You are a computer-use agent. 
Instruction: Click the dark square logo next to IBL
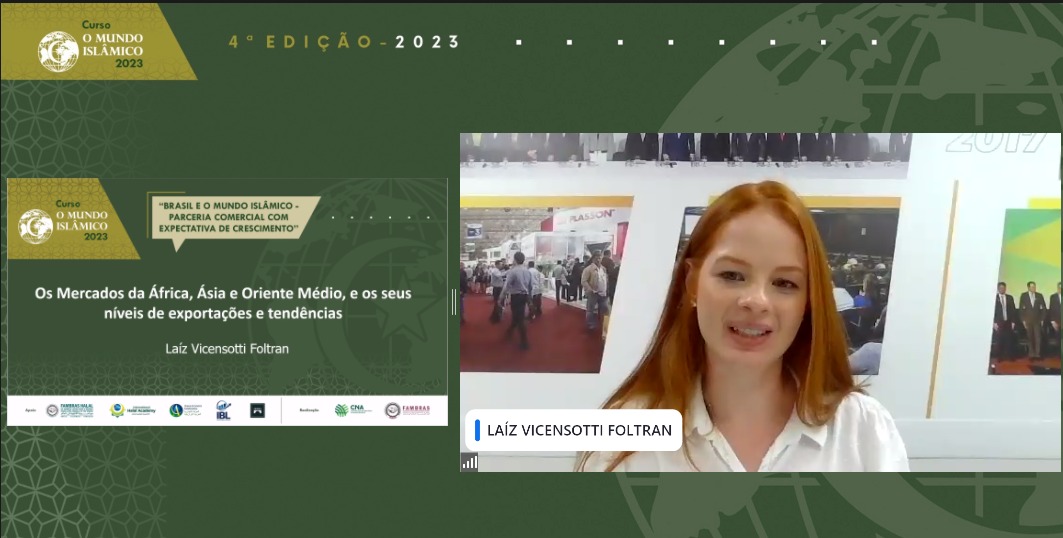click(257, 410)
